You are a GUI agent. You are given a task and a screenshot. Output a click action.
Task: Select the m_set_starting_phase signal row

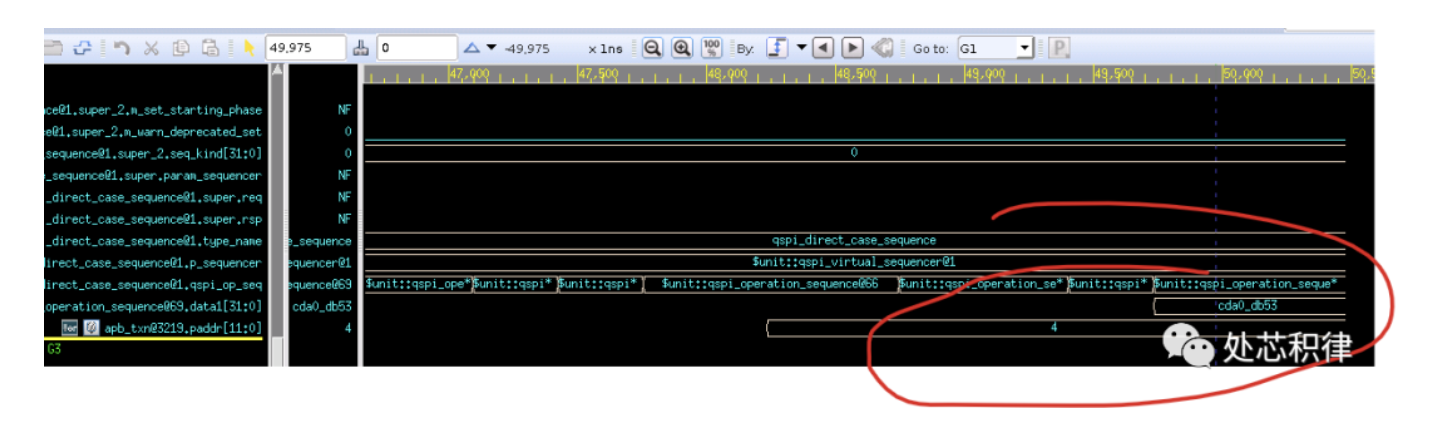(154, 110)
